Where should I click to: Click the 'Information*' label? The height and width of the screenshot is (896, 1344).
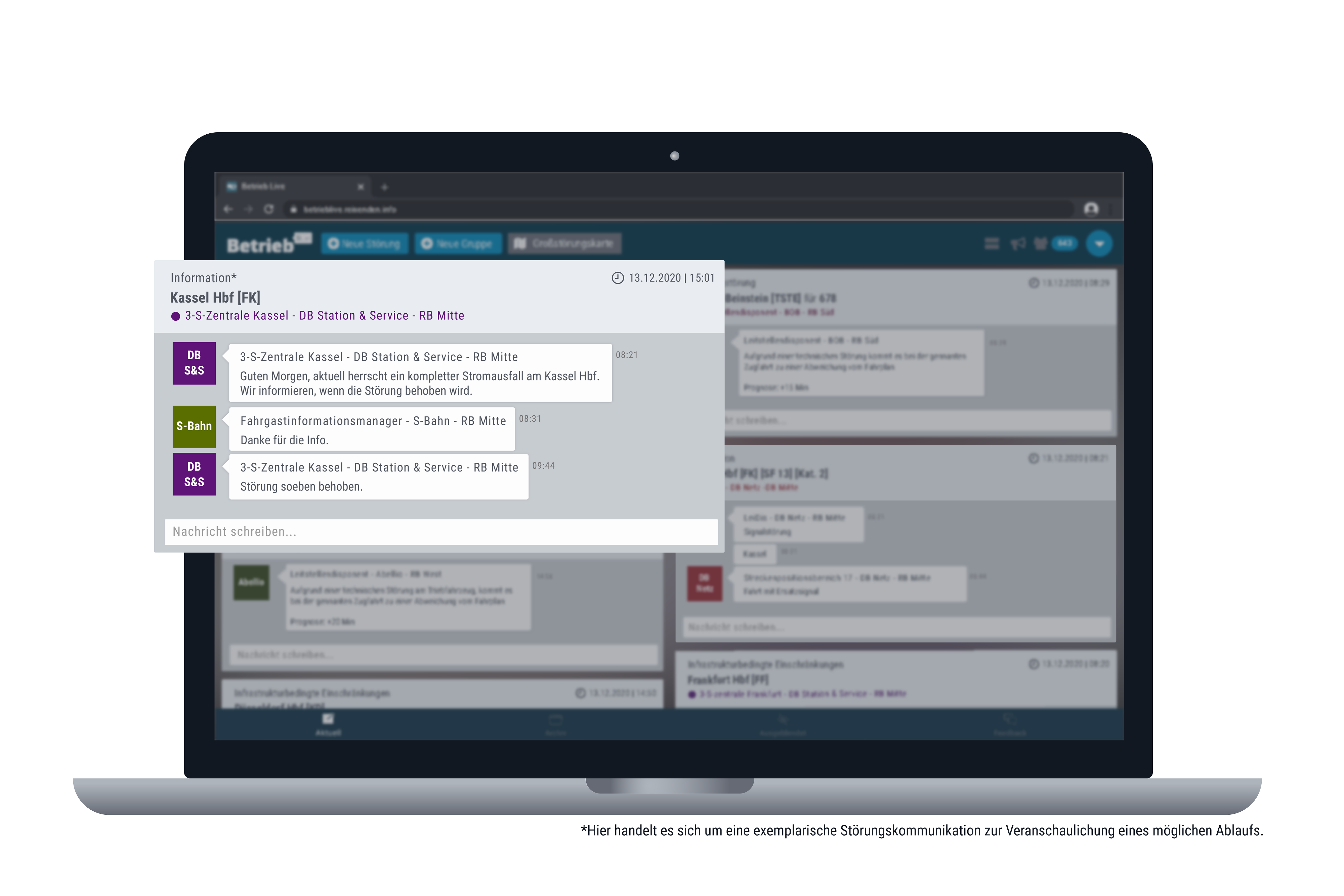204,278
